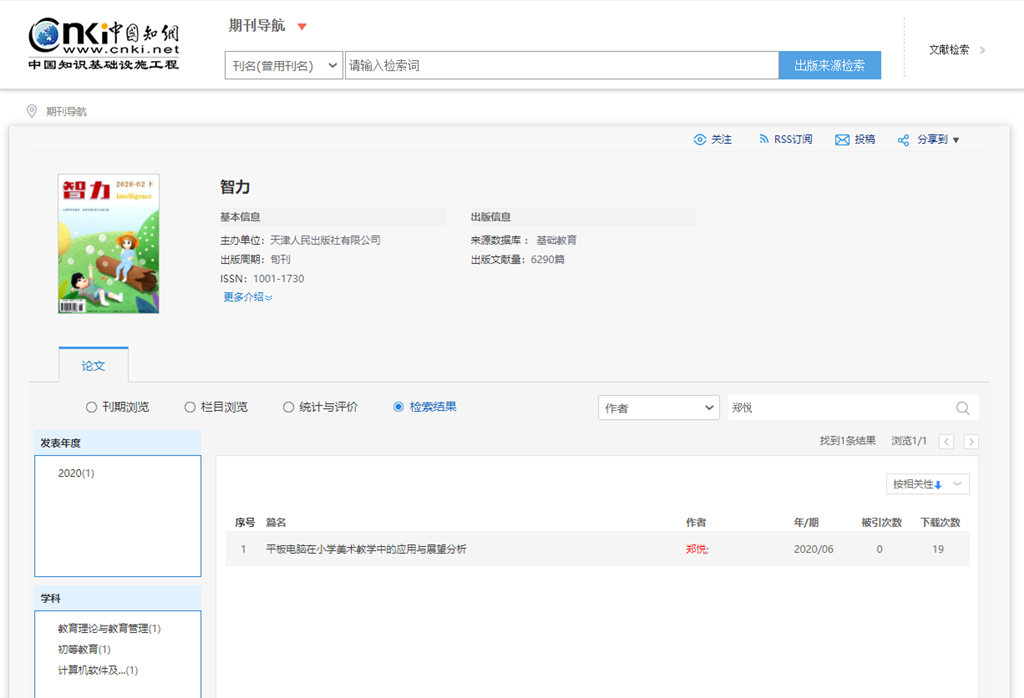Switch to the 论文 tab

[93, 366]
